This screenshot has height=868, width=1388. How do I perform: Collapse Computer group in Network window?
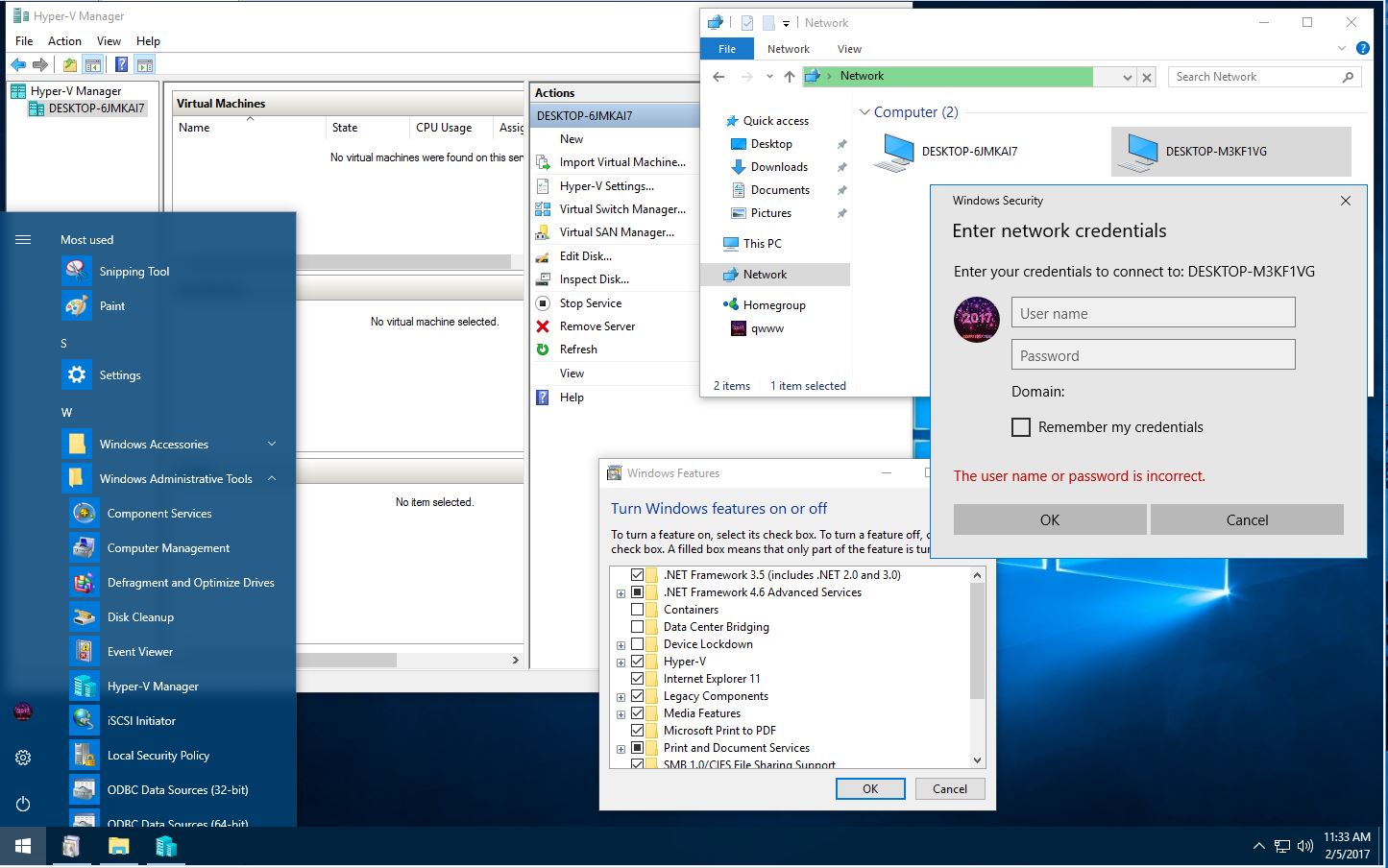click(864, 112)
